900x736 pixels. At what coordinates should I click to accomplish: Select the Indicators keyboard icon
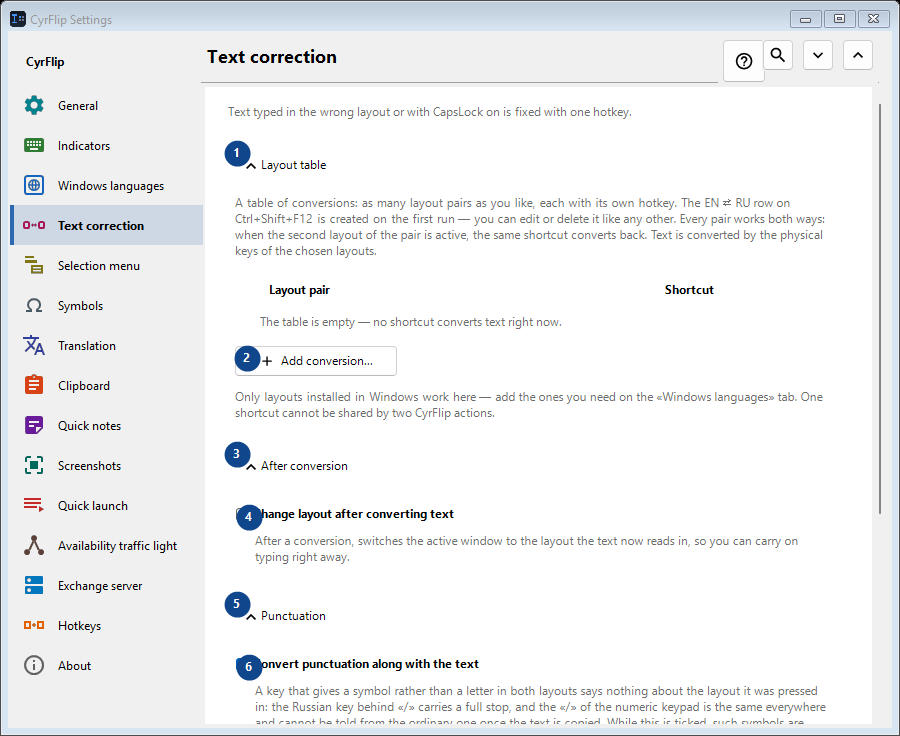click(x=34, y=145)
